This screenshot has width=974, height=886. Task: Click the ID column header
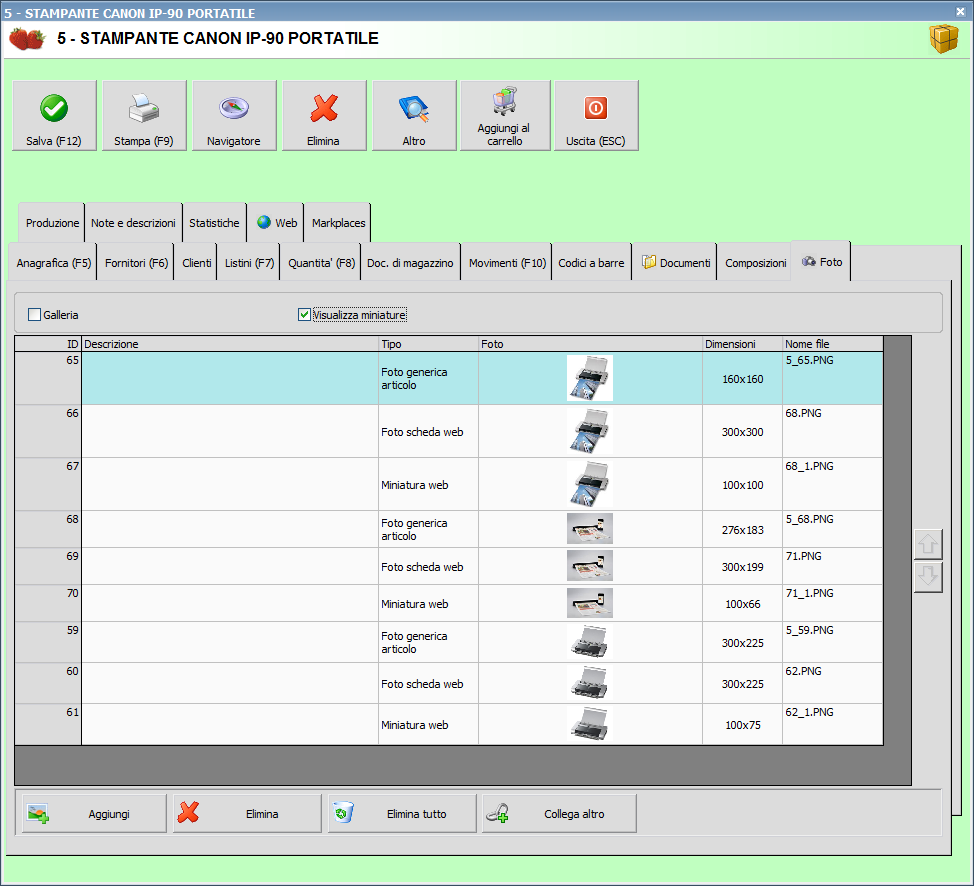coord(48,344)
